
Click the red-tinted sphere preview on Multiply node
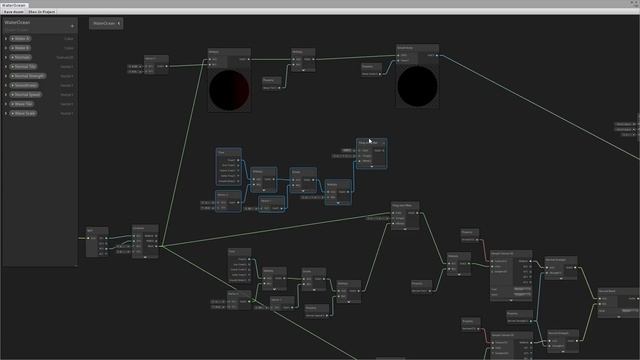[x=229, y=90]
